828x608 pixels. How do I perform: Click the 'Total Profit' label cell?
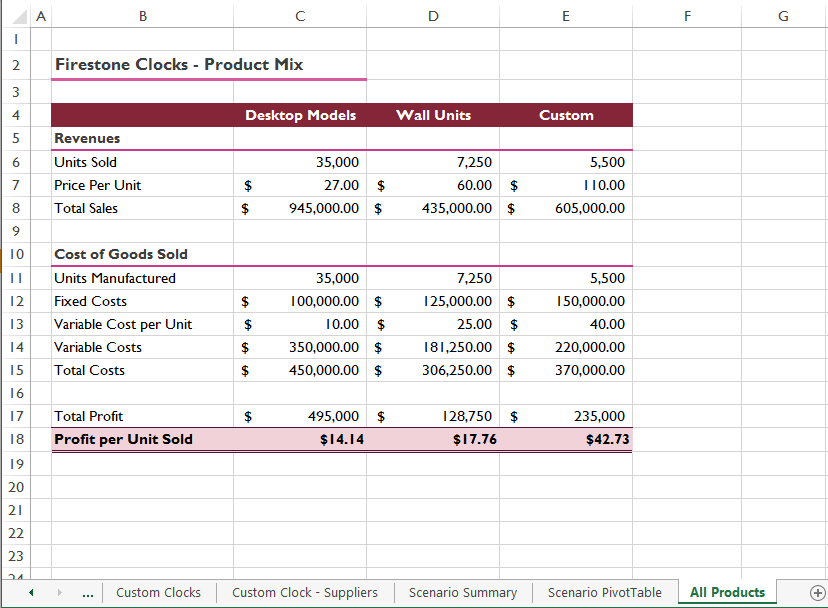(x=143, y=416)
